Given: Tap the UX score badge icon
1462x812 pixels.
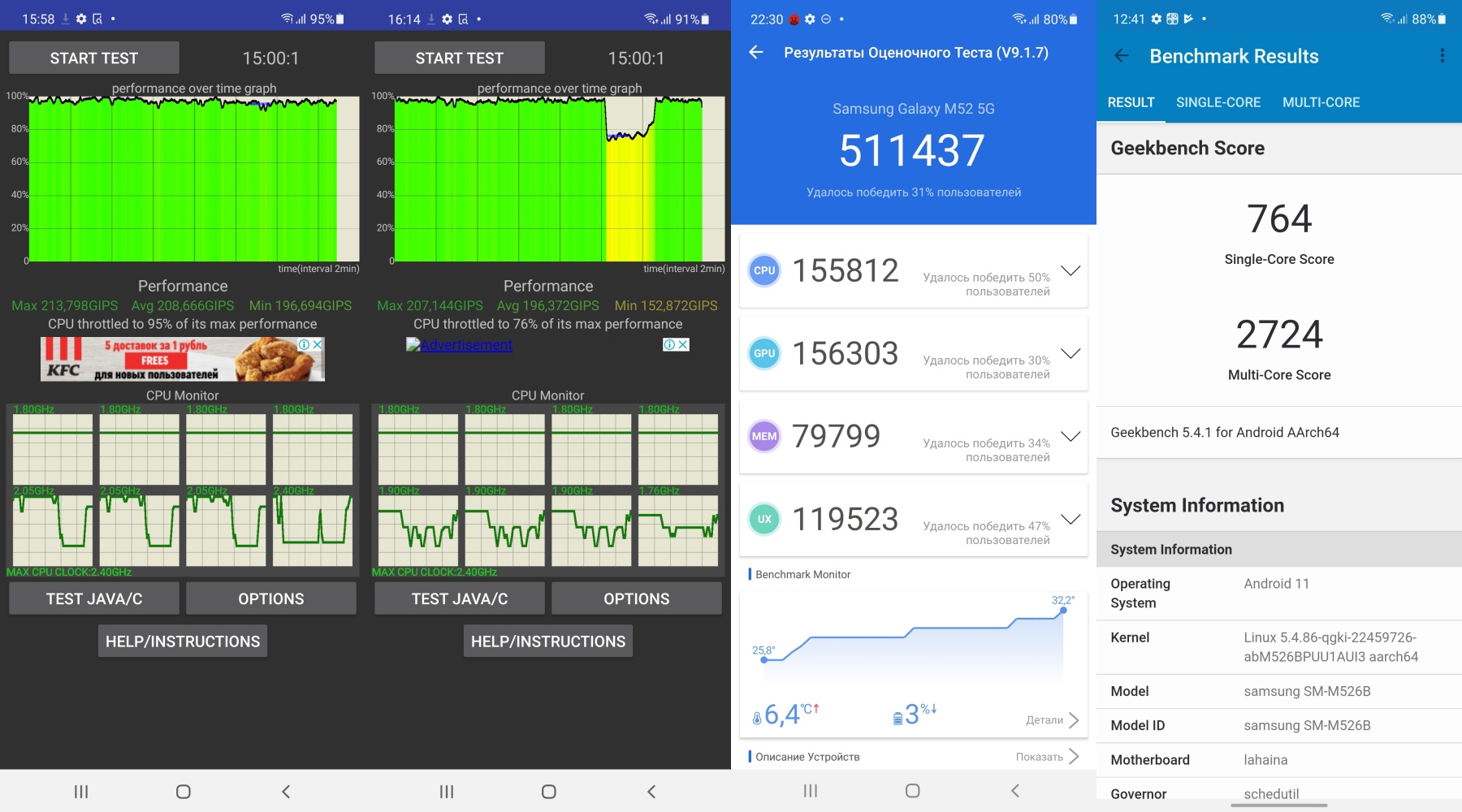Looking at the screenshot, I should click(x=764, y=520).
